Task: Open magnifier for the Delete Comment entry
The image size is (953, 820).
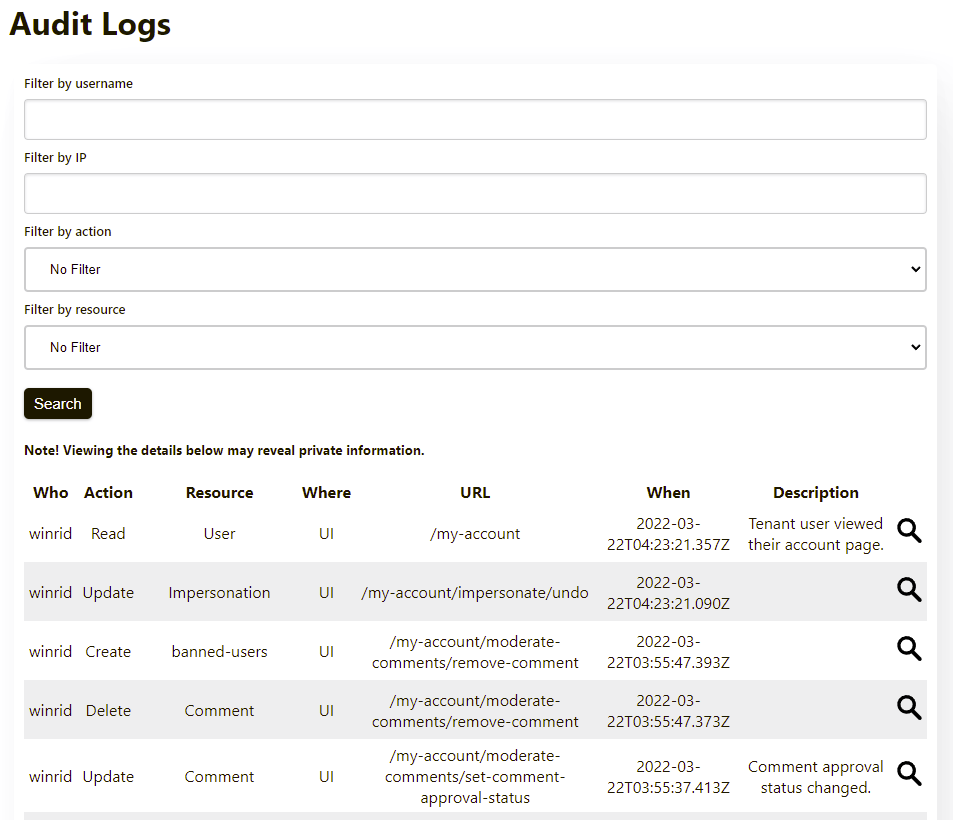Action: pyautogui.click(x=908, y=709)
